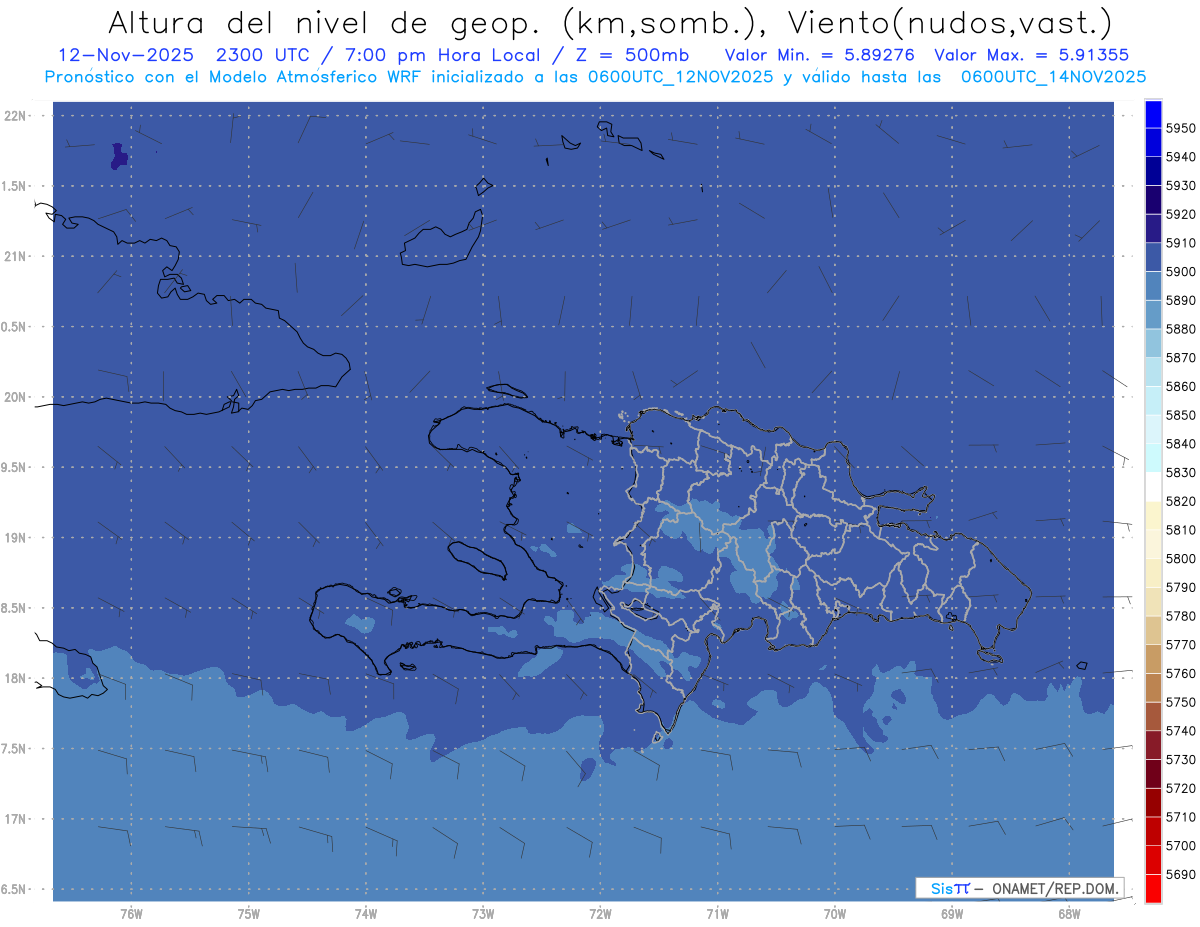This screenshot has width=1200, height=927.
Task: Click the valid-until time '0600UTC_14NOV2025'
Action: coord(1053,77)
